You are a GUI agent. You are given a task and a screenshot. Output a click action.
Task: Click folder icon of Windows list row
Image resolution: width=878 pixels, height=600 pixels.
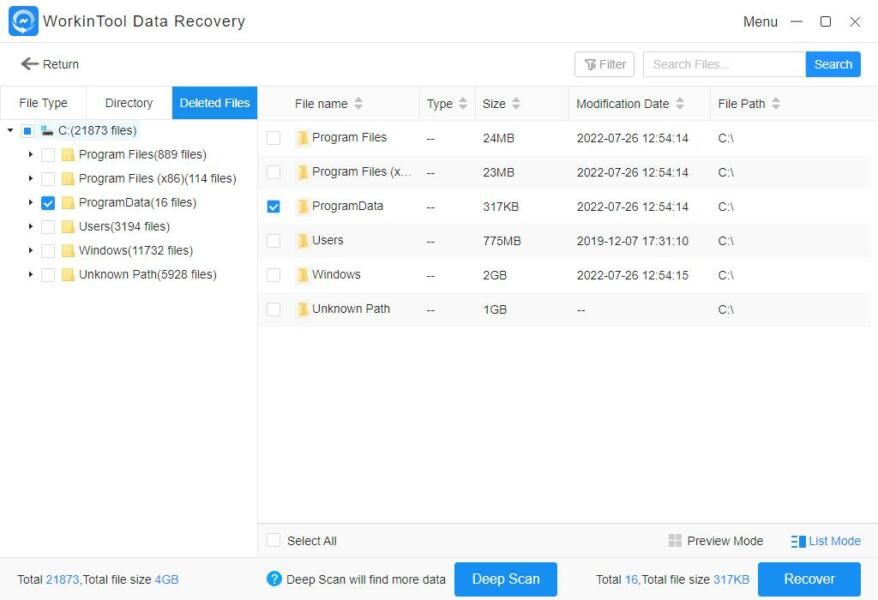coord(302,275)
